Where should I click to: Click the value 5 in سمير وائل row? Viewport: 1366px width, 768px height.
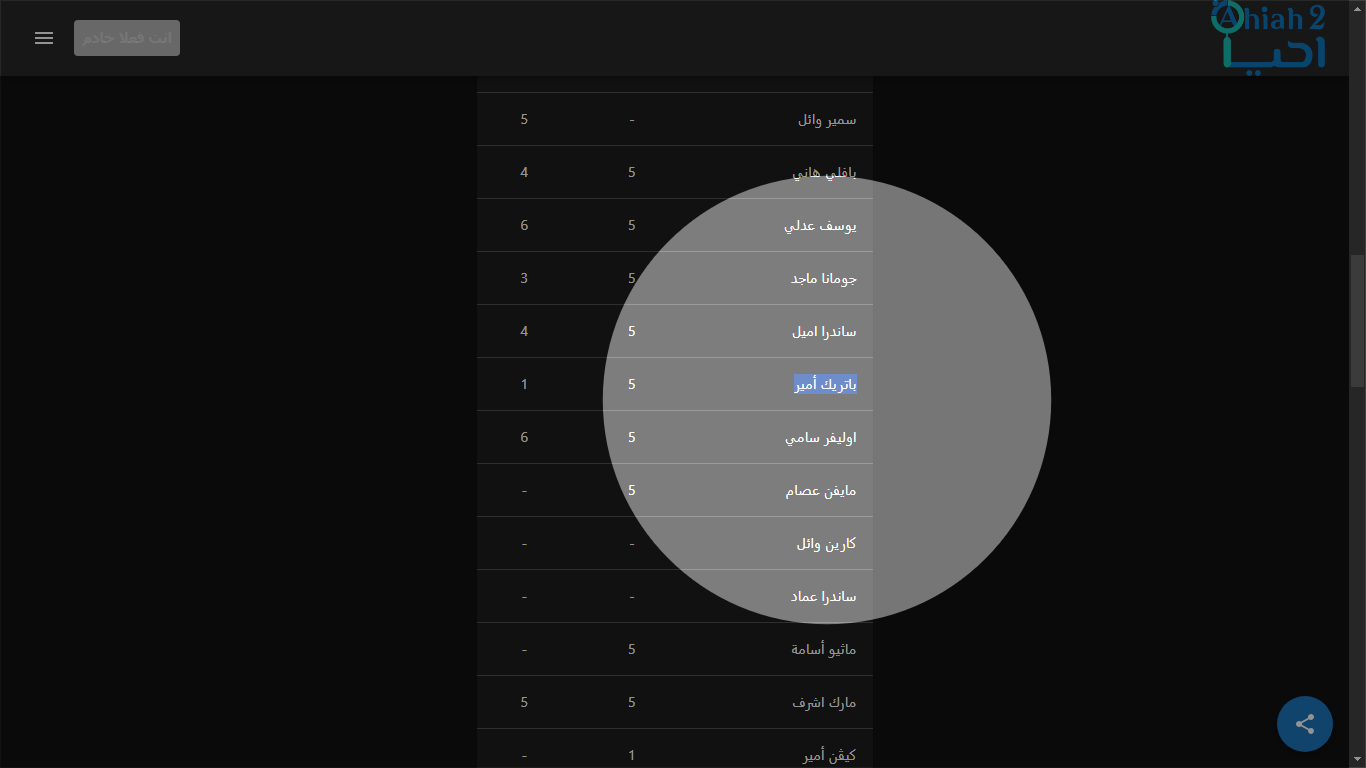click(x=524, y=120)
